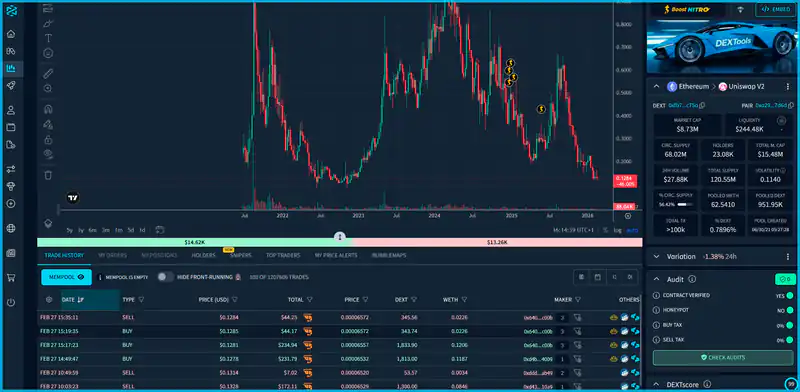The width and height of the screenshot is (800, 392).
Task: Click the Embed button
Action: pyautogui.click(x=775, y=9)
